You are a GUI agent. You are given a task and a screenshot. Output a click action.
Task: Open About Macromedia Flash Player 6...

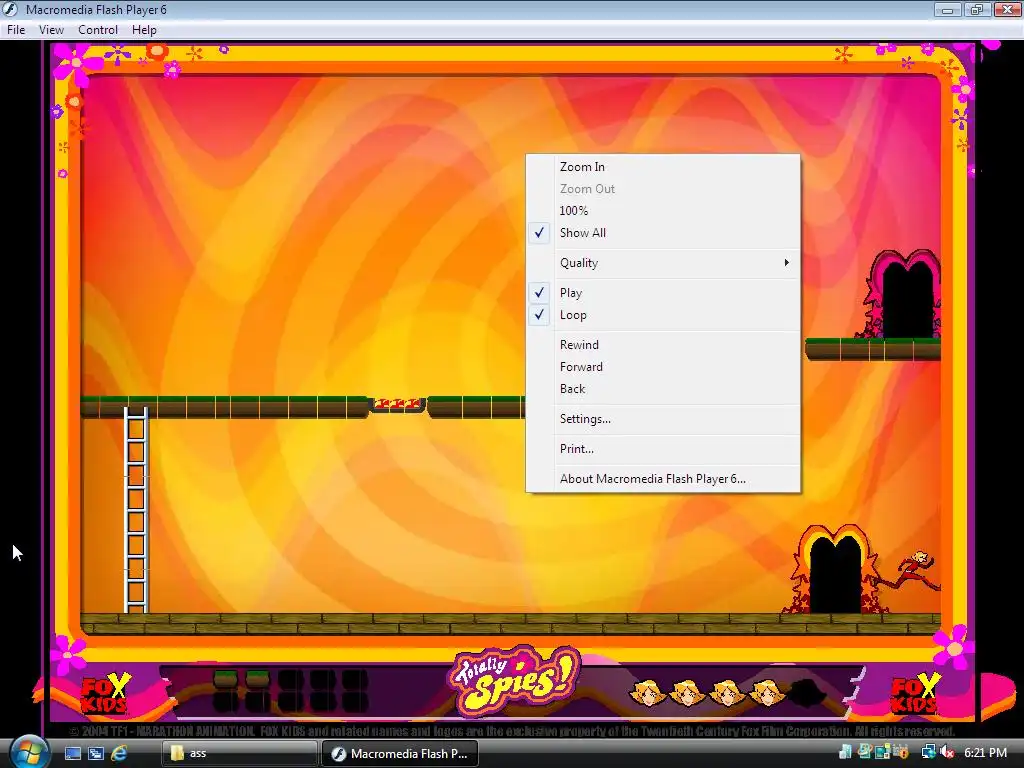663,479
